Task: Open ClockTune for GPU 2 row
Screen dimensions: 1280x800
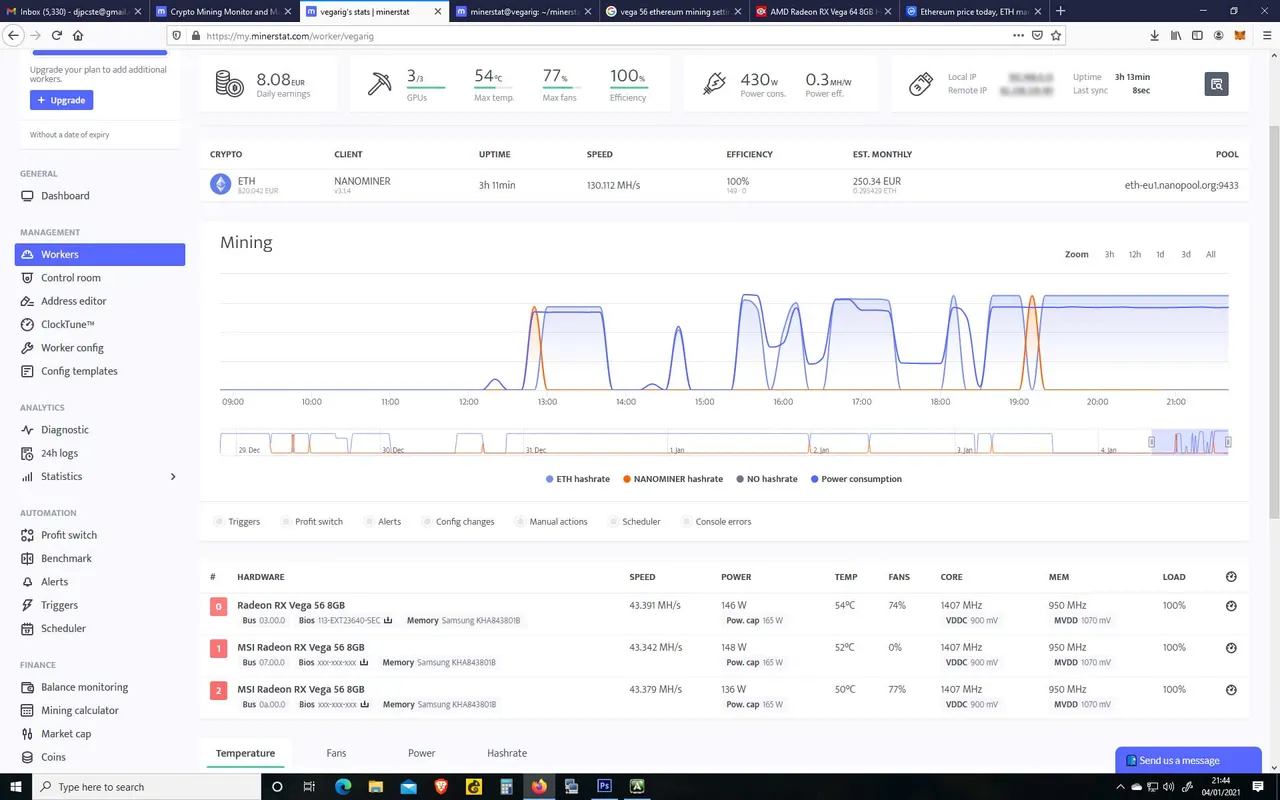Action: coord(1231,690)
